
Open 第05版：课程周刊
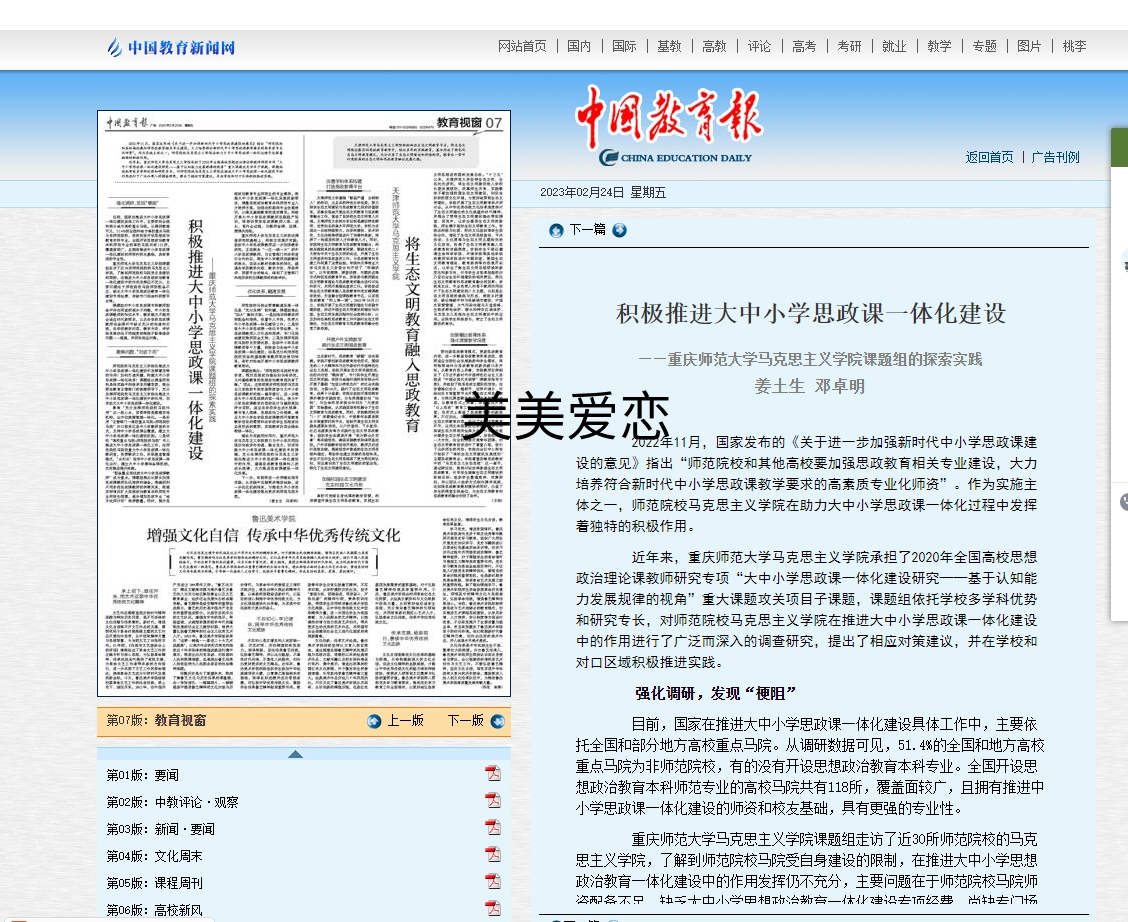(x=155, y=883)
